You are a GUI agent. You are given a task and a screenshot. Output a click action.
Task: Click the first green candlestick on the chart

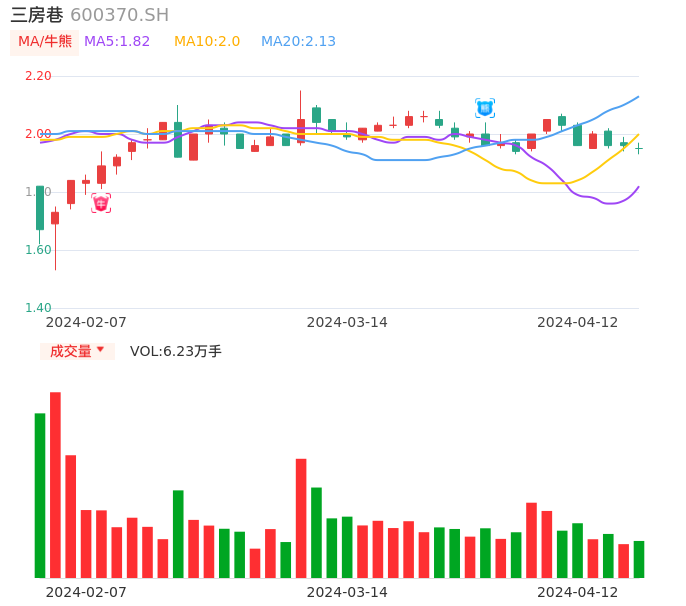[40, 208]
